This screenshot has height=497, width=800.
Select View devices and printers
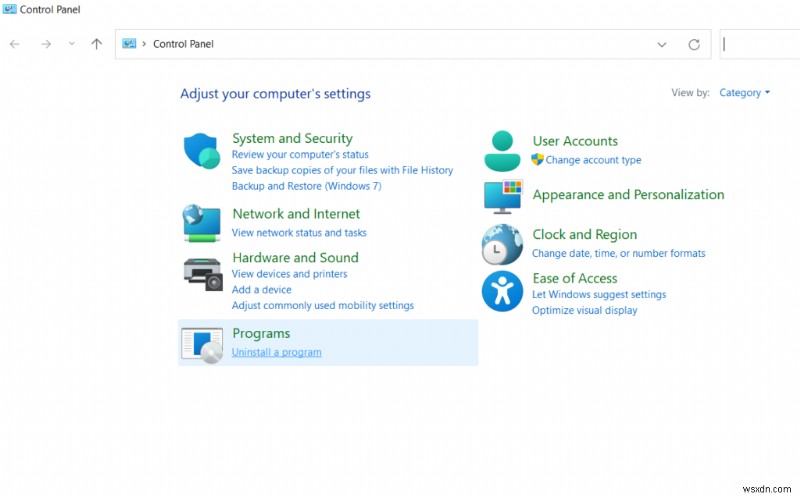pyautogui.click(x=289, y=274)
